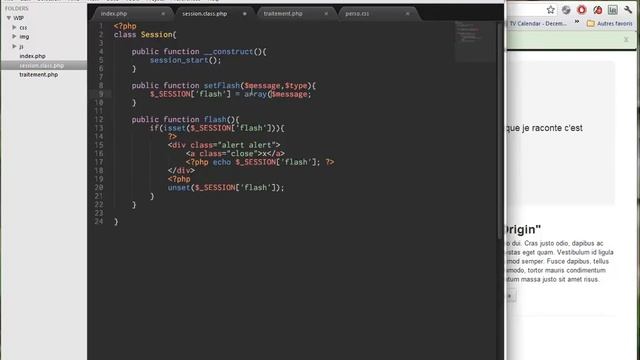The height and width of the screenshot is (360, 640).
Task: Open the TV Calendar bookmark
Action: point(537,24)
